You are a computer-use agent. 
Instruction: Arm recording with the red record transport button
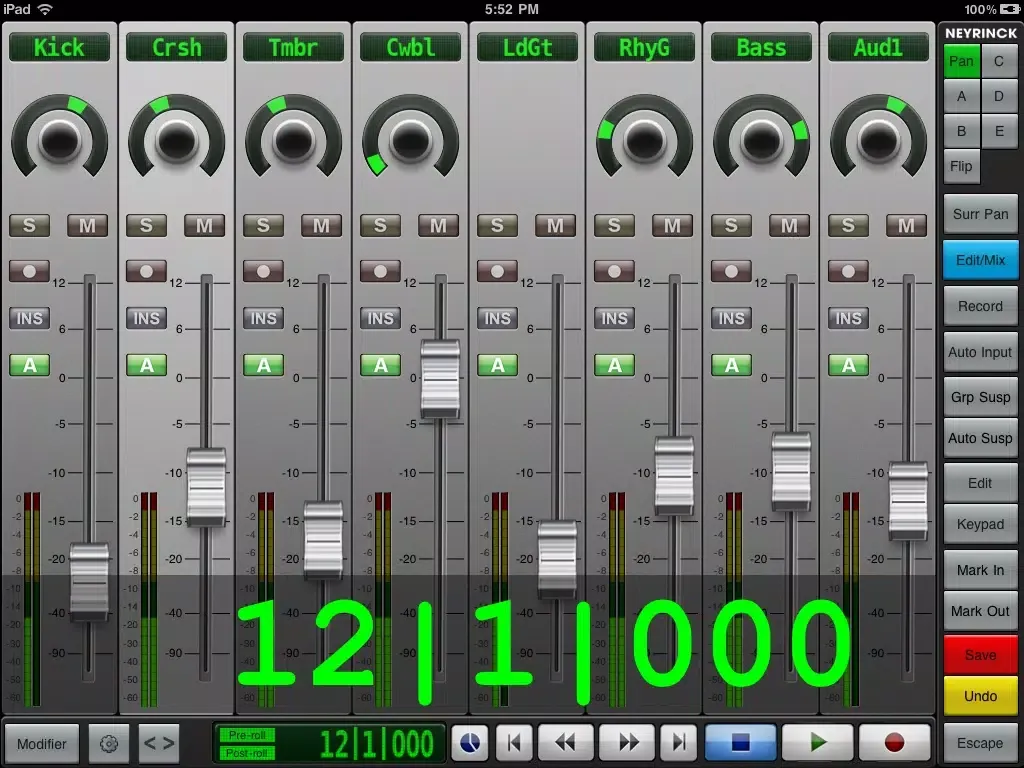click(x=894, y=743)
